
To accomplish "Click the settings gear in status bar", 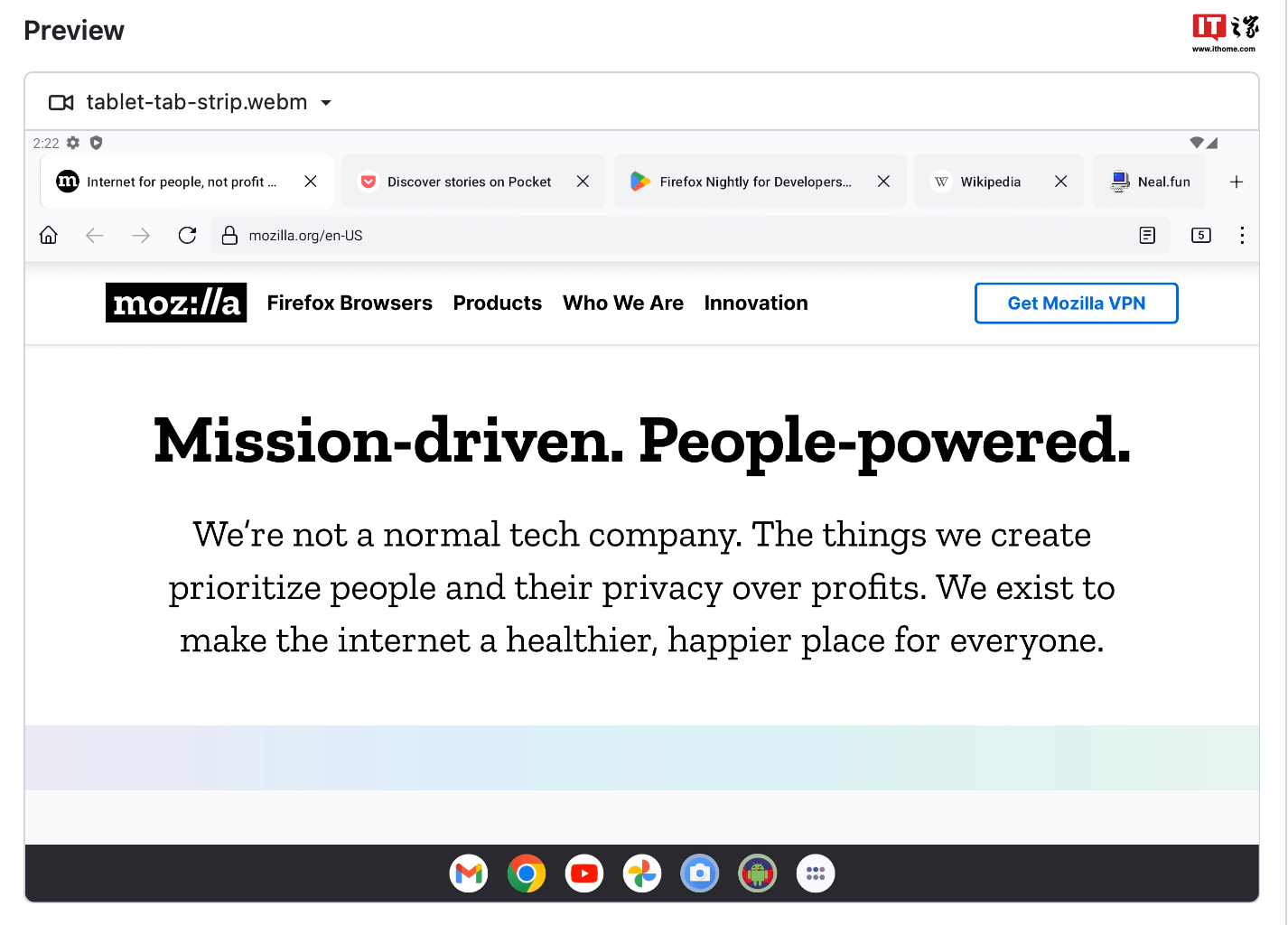I will click(x=73, y=143).
